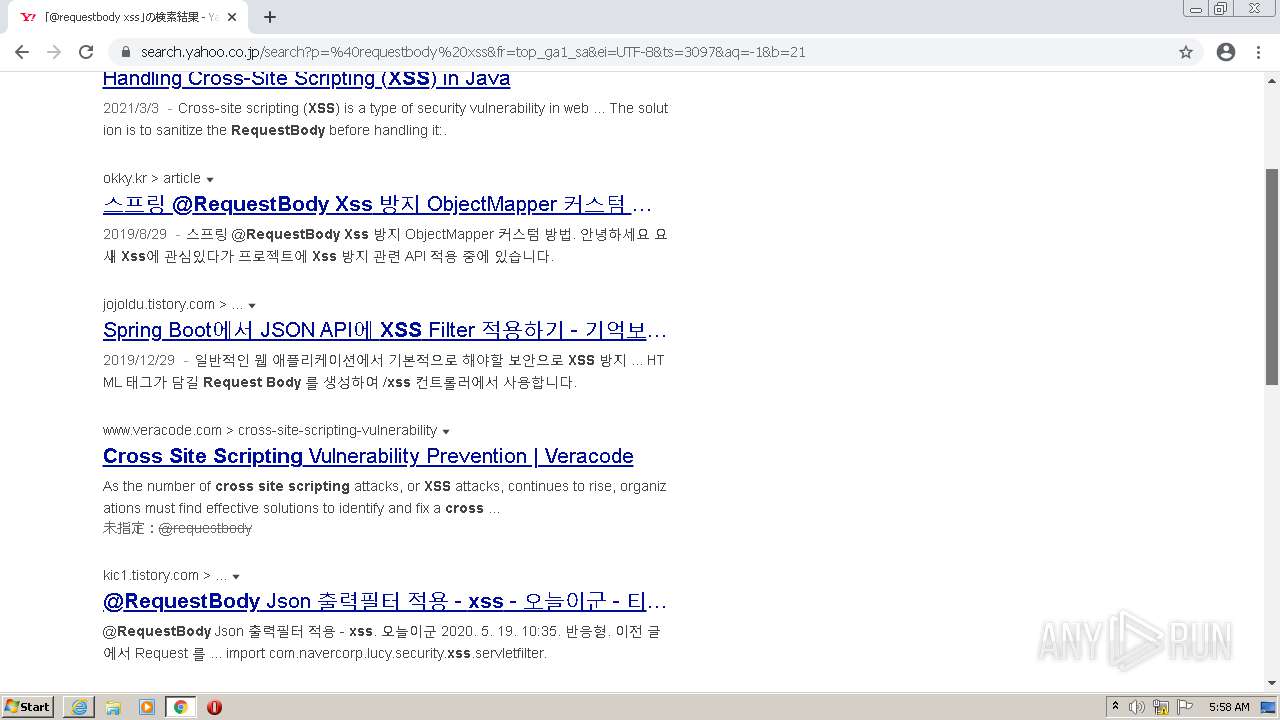Close the Yahoo search results tab

click(232, 17)
